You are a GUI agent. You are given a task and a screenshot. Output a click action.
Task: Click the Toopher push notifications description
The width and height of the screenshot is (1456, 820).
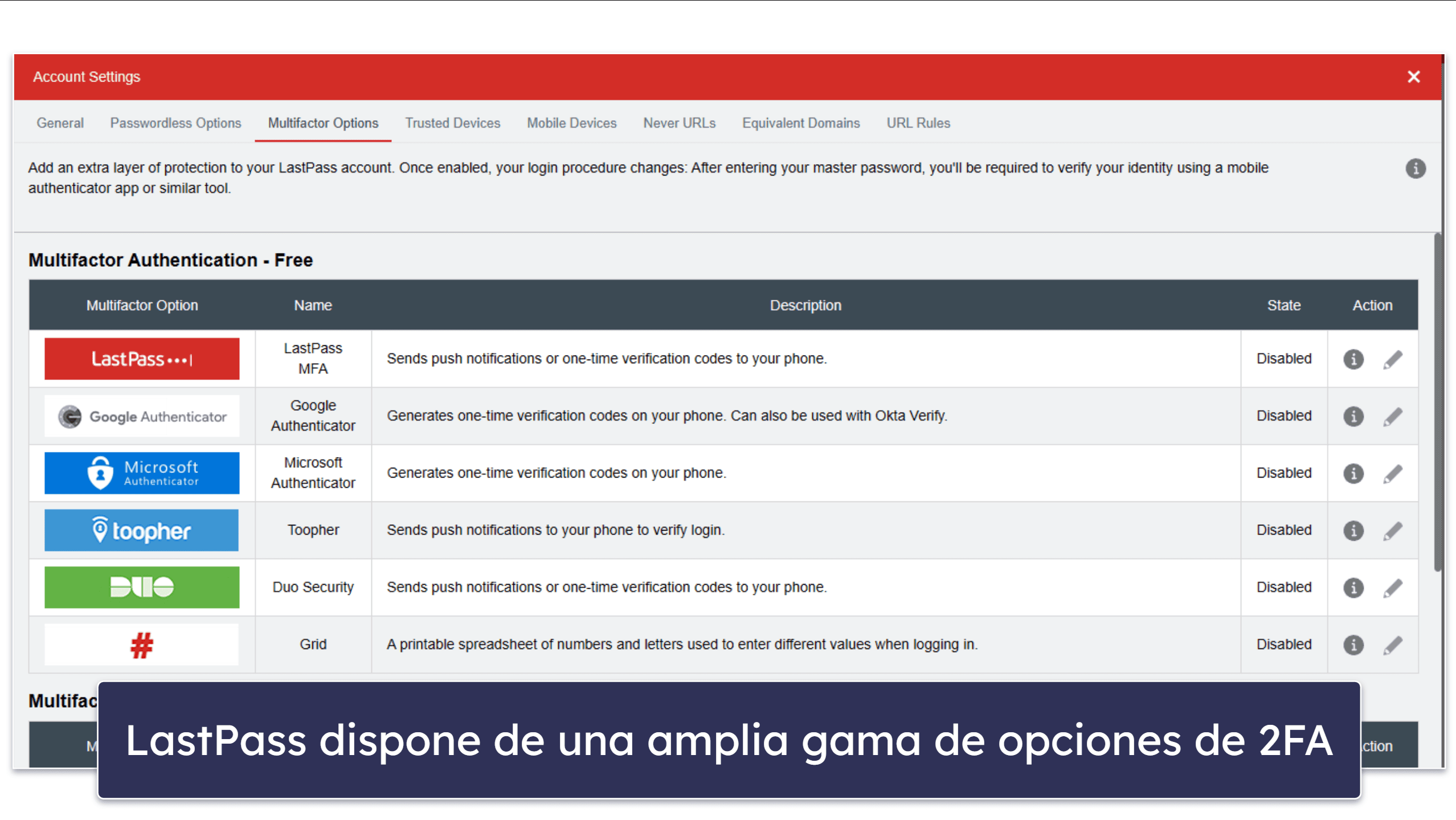pyautogui.click(x=555, y=530)
